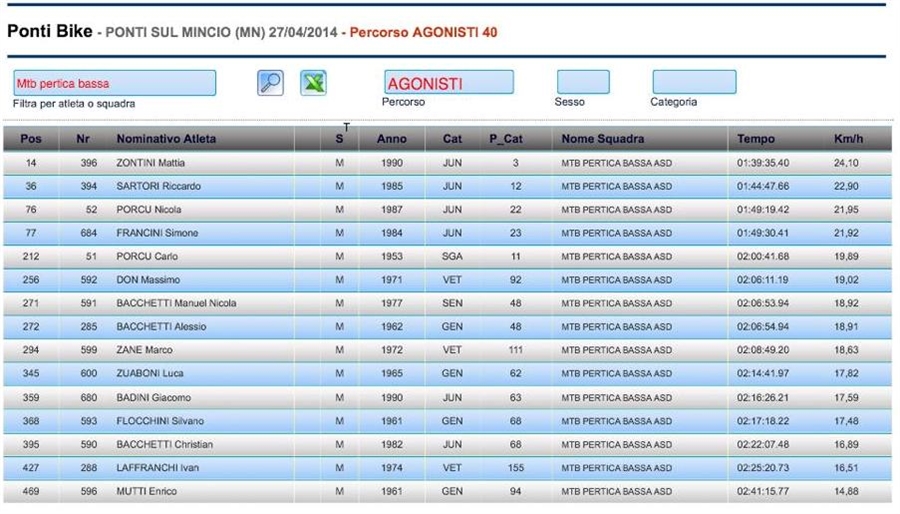Click the magnifying glass search icon

(270, 83)
